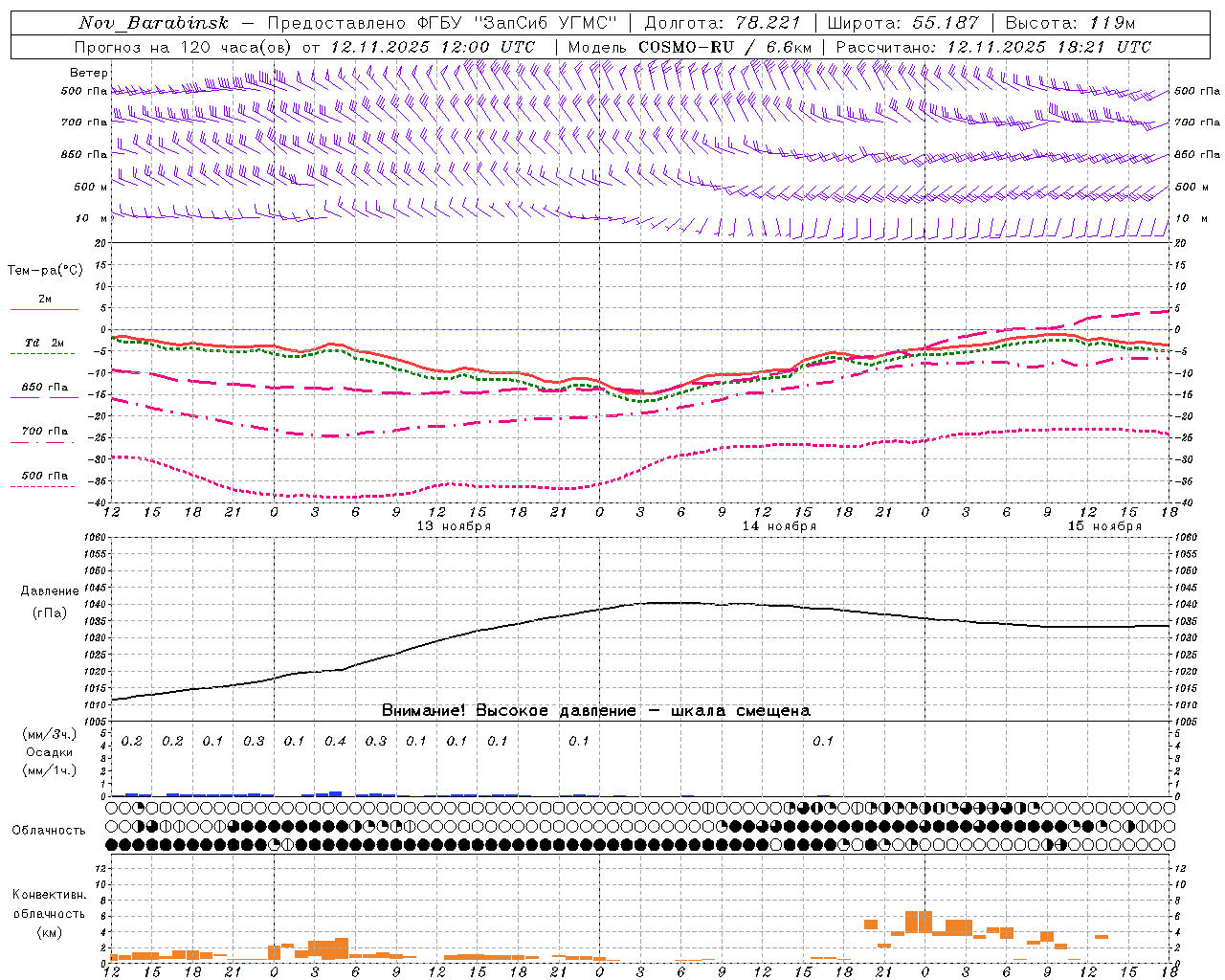Click the 'Долгота: 78.221' header field
Screen dimensions: 1225x980
point(723,23)
